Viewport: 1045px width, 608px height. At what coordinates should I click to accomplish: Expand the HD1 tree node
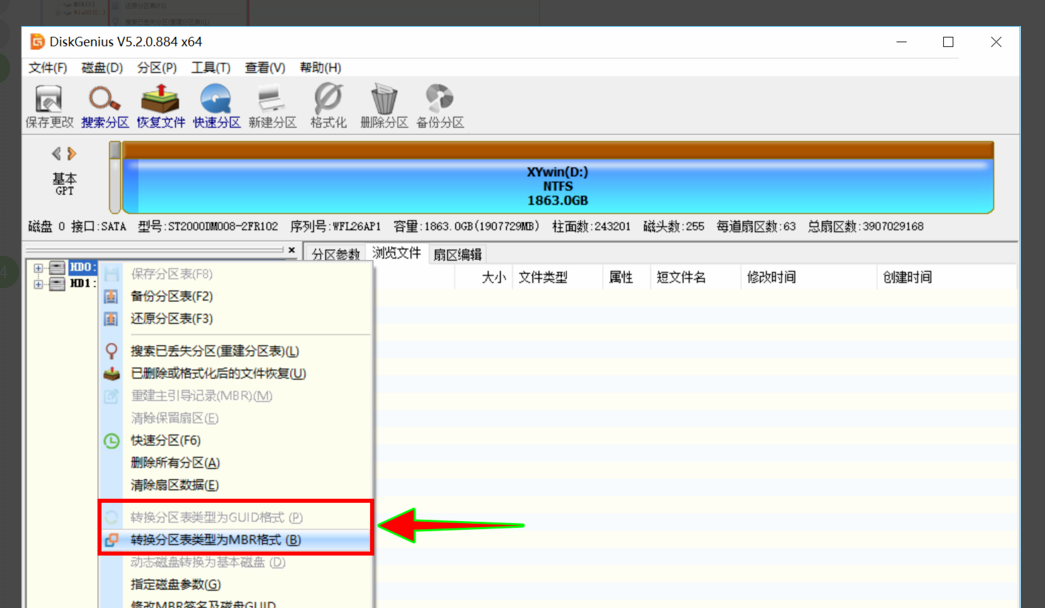(38, 284)
